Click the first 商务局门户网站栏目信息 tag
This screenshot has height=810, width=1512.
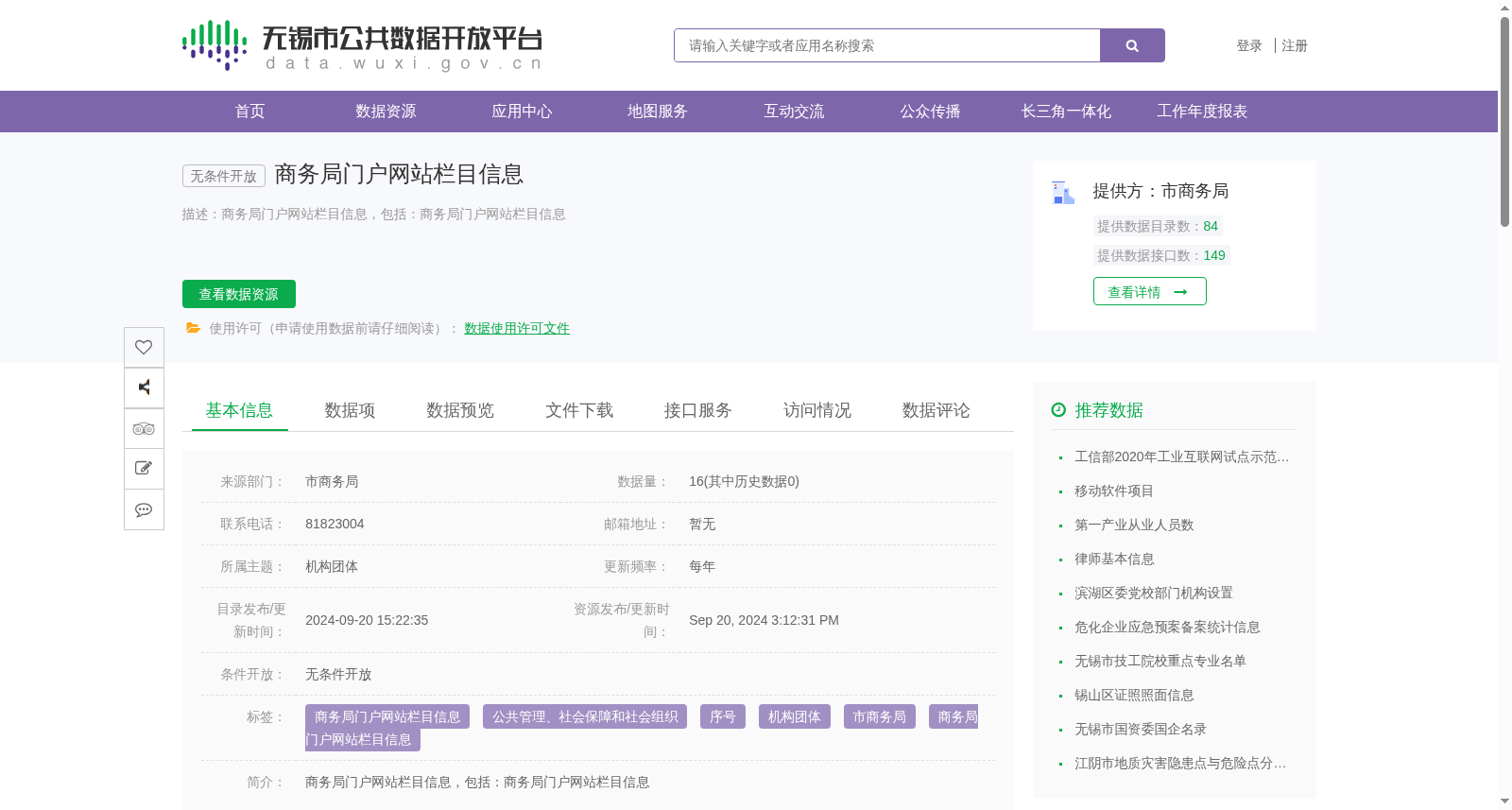pyautogui.click(x=387, y=716)
